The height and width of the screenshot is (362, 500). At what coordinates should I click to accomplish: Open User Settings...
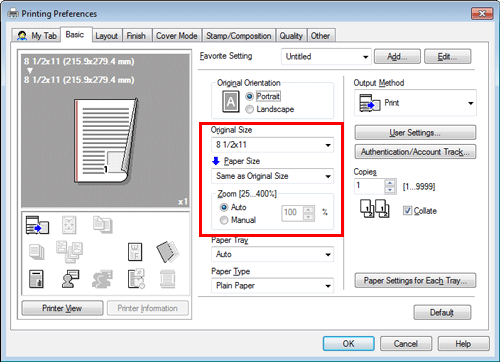[x=415, y=133]
